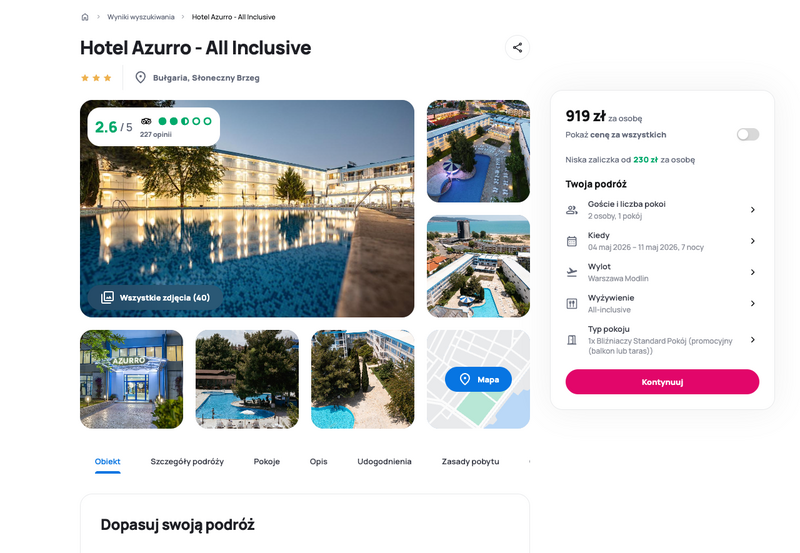Click the TripAdvisor owl icon
Viewport: 800px width, 553px height.
tap(146, 121)
